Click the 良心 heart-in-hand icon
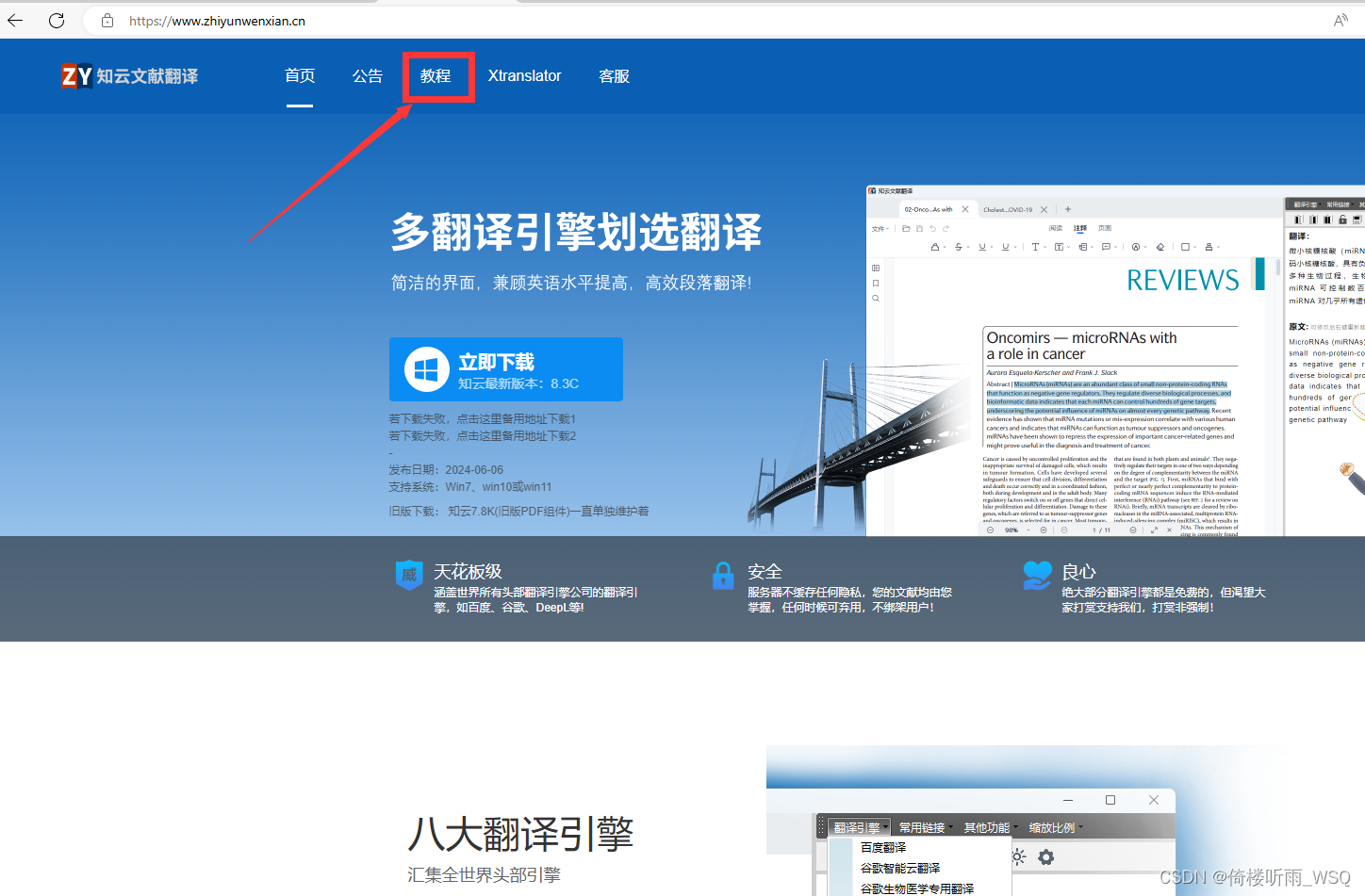This screenshot has height=896, width=1365. click(1037, 575)
